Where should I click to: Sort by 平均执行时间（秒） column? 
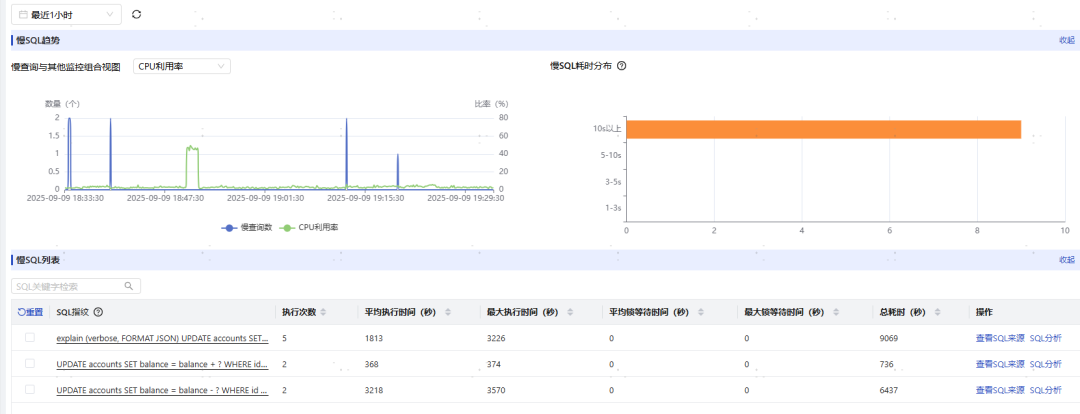(x=448, y=312)
